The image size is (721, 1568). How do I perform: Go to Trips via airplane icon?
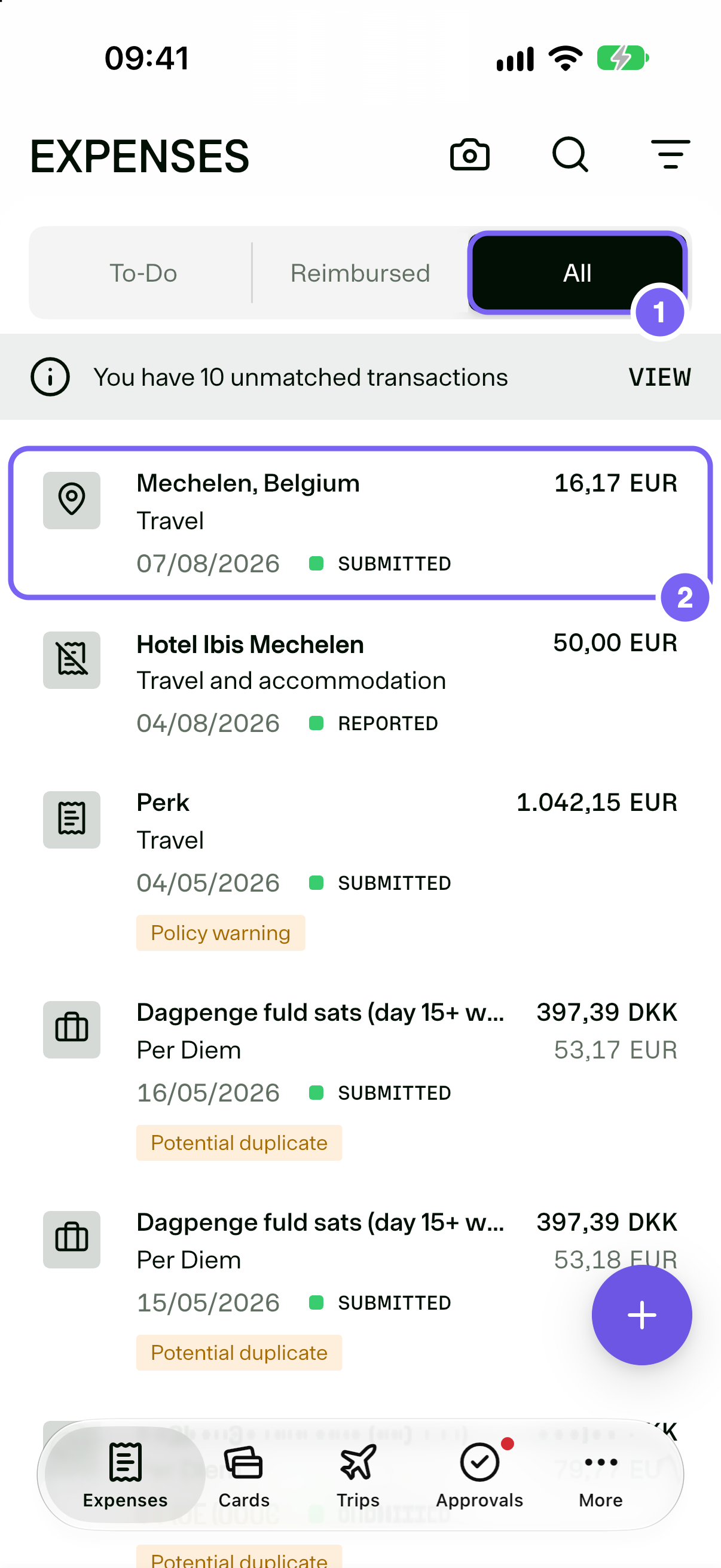[358, 1462]
